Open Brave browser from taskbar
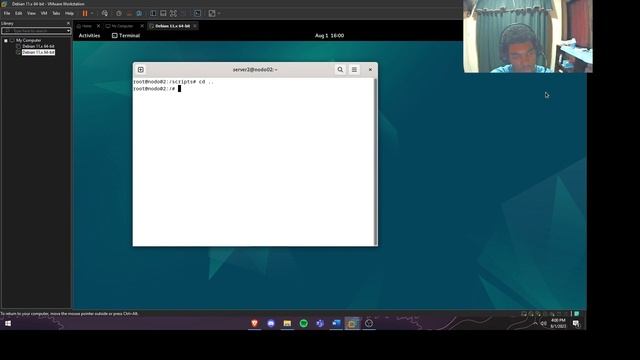 254,323
